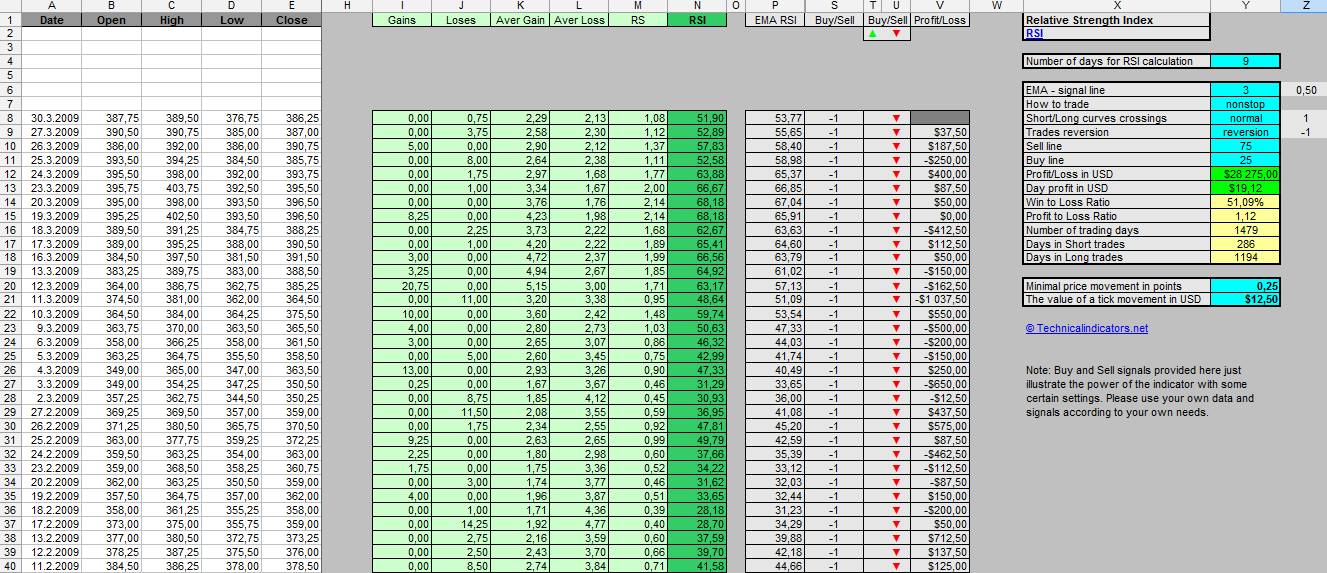Image resolution: width=1327 pixels, height=573 pixels.
Task: Select row 20 header
Action: [10, 286]
